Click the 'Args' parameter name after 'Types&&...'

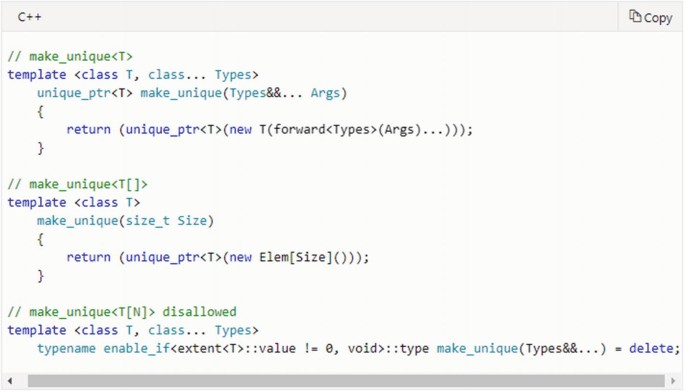click(x=325, y=93)
